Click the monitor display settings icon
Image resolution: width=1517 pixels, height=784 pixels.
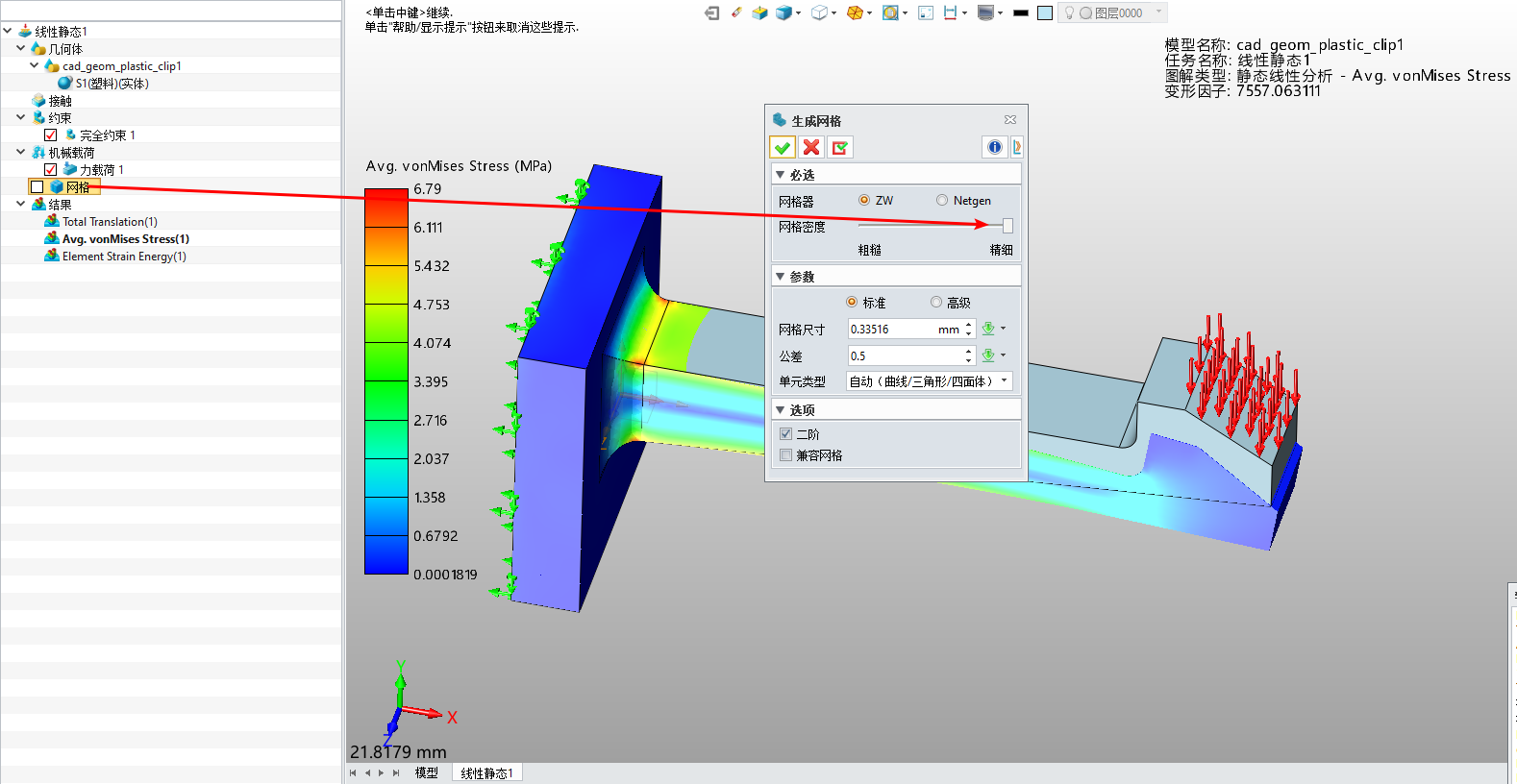(985, 12)
